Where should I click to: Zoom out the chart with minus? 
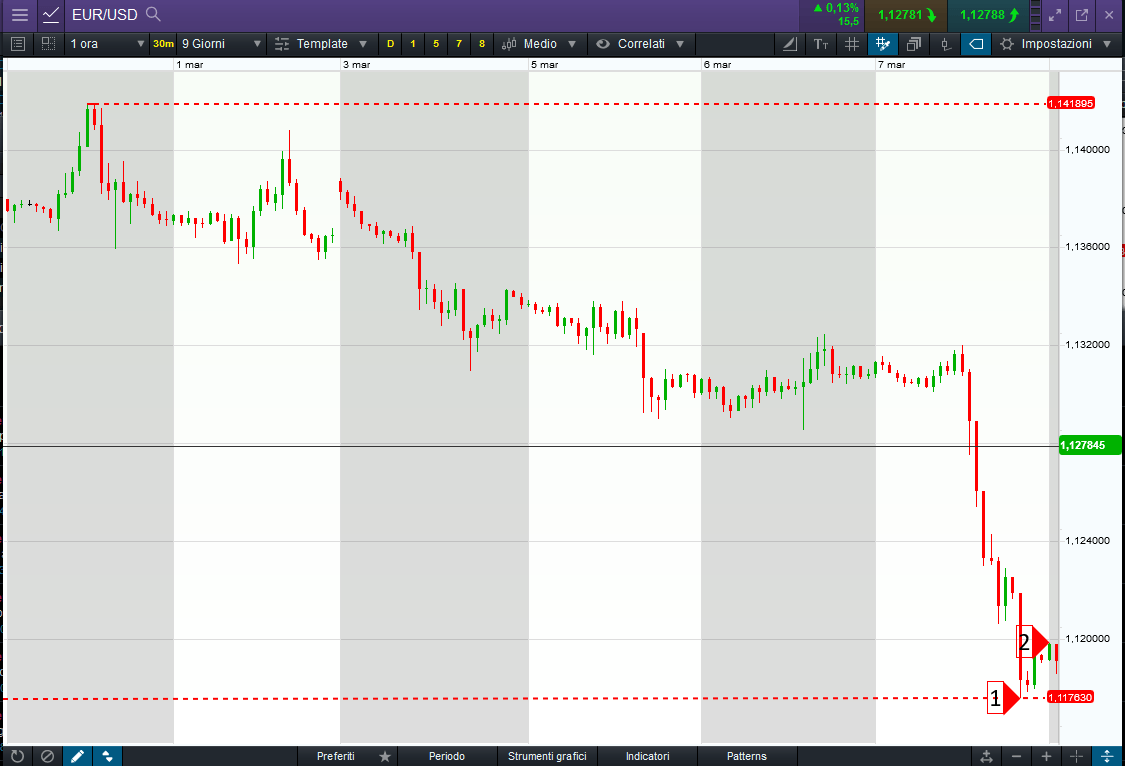[x=1016, y=756]
